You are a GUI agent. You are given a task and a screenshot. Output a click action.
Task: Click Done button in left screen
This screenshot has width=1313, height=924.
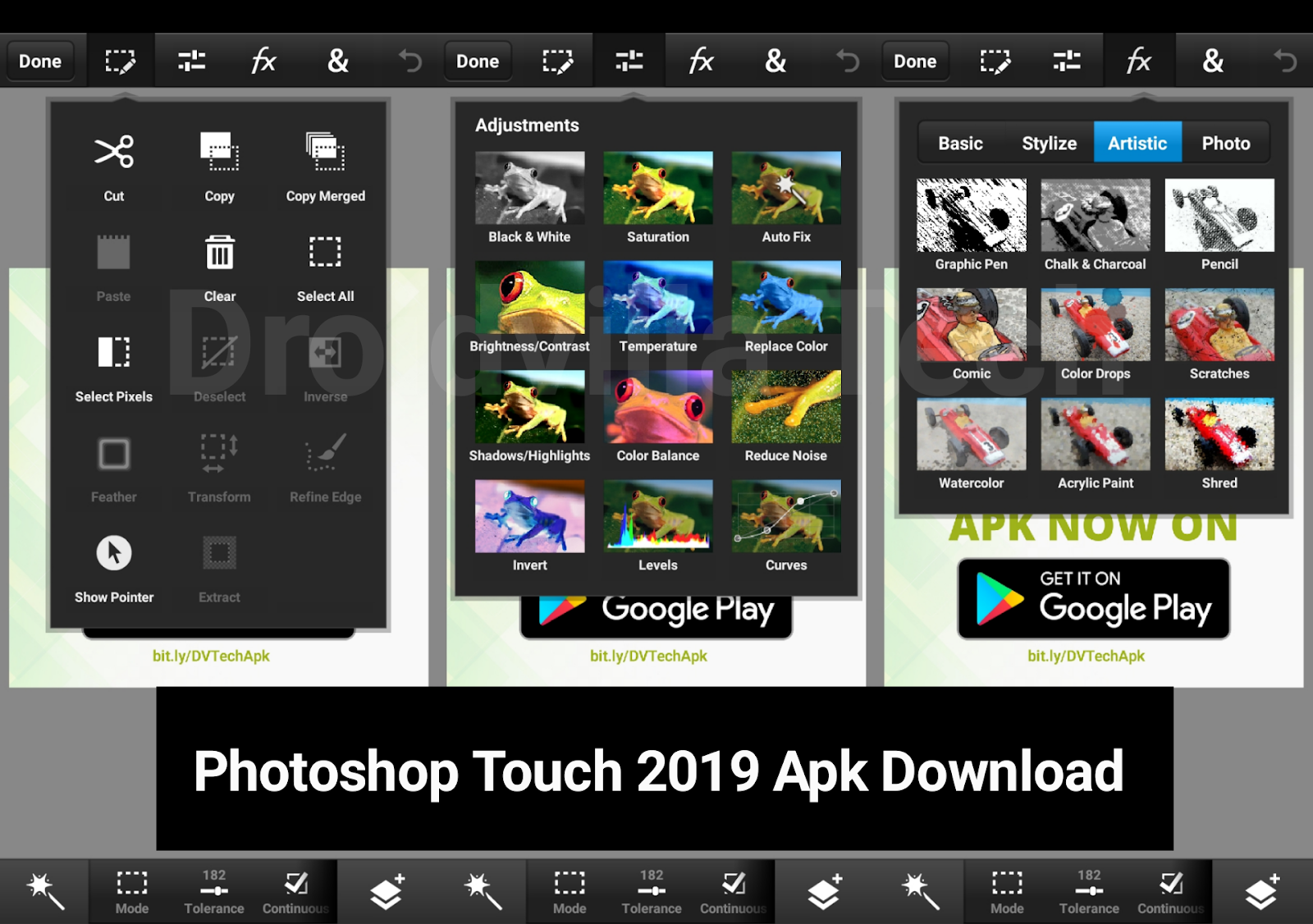pos(40,62)
